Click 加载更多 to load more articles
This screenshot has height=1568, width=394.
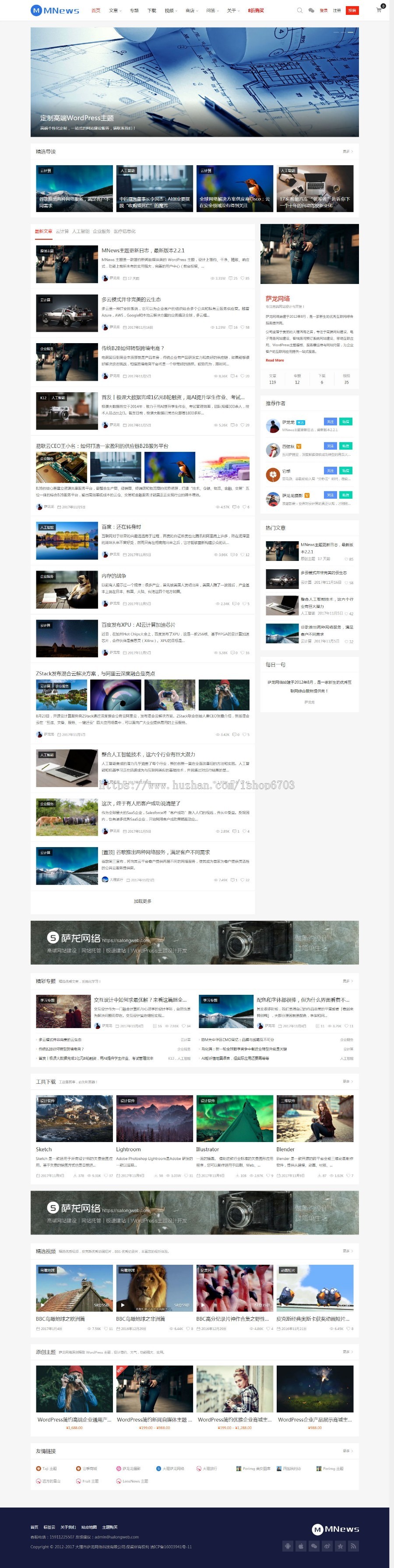[x=142, y=901]
